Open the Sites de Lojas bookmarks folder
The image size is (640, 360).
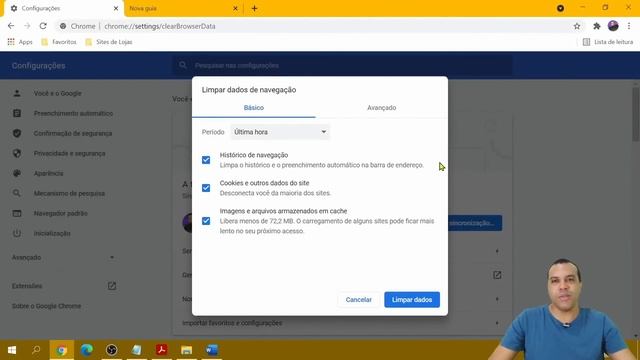[109, 42]
